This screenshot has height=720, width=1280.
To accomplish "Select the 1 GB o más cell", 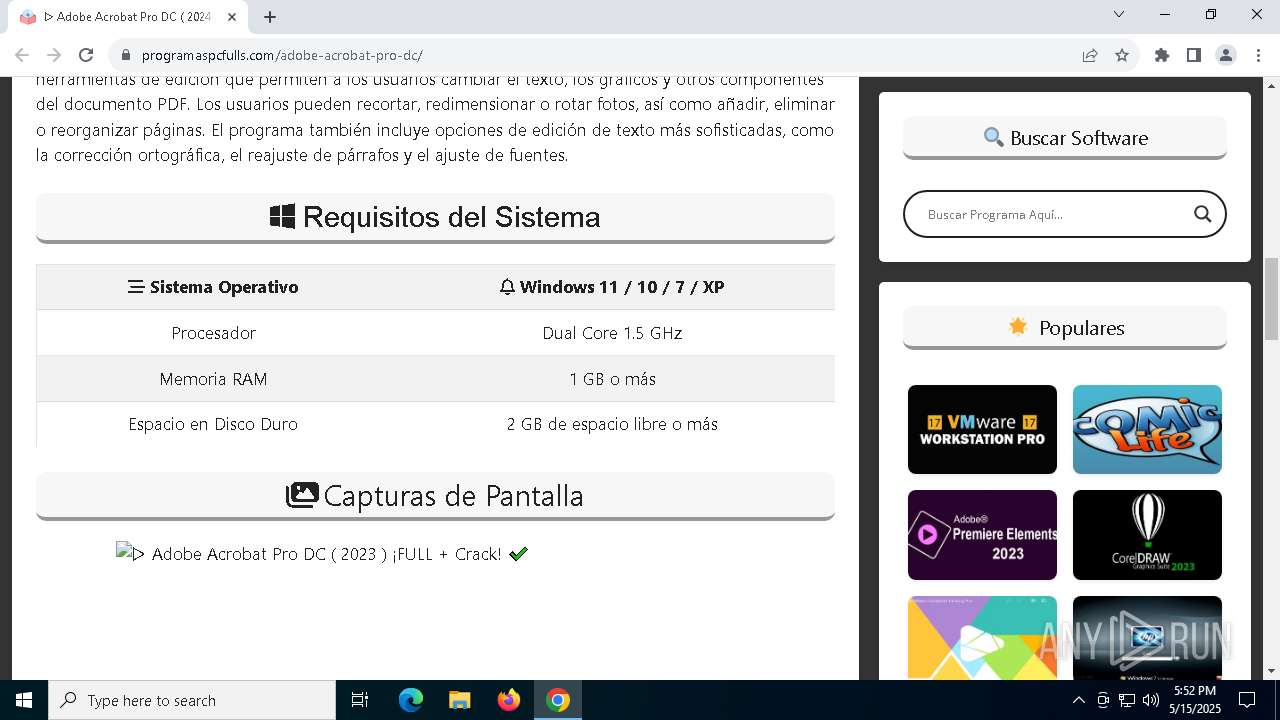I will pyautogui.click(x=612, y=379).
